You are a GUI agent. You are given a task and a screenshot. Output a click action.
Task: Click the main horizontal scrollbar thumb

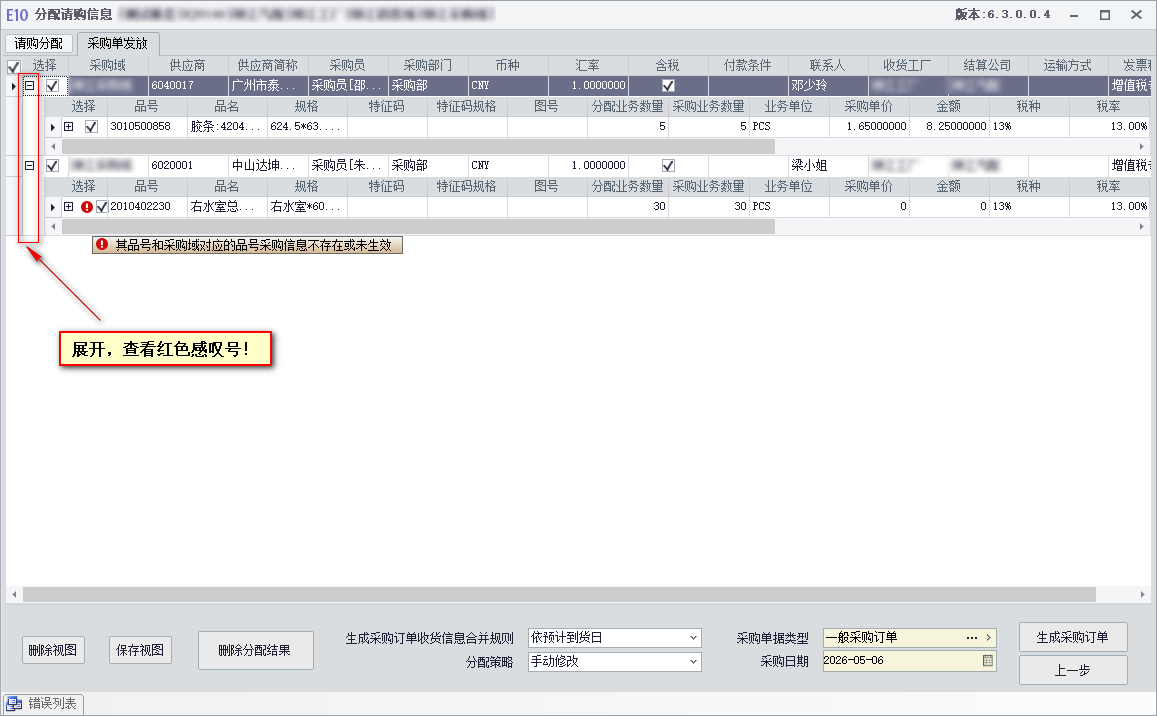pyautogui.click(x=559, y=594)
